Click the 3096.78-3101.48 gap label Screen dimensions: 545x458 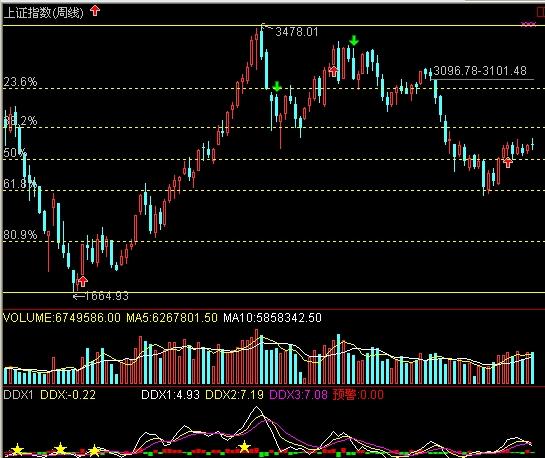(480, 71)
